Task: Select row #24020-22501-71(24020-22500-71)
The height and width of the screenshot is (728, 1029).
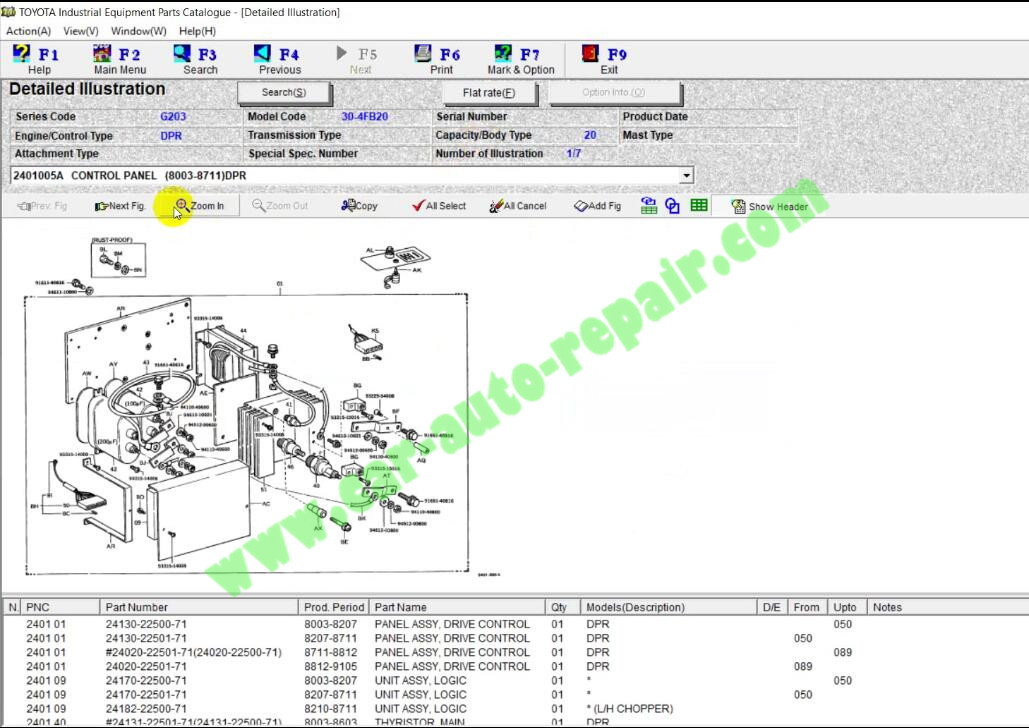Action: [x=194, y=653]
